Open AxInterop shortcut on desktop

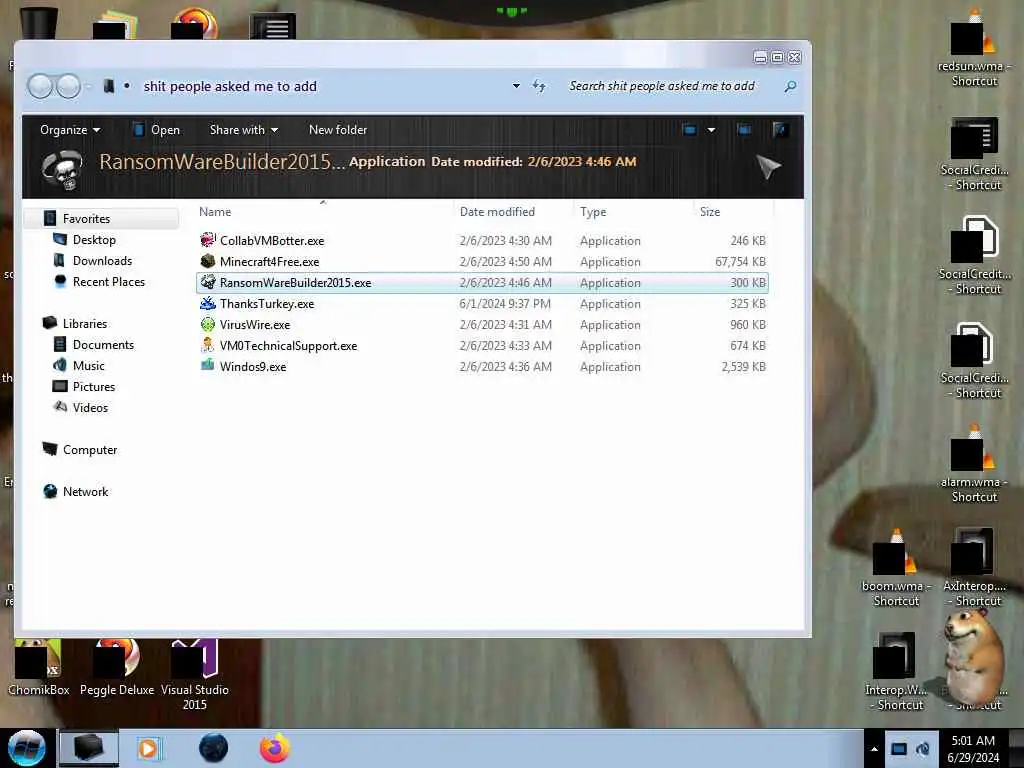pyautogui.click(x=973, y=568)
